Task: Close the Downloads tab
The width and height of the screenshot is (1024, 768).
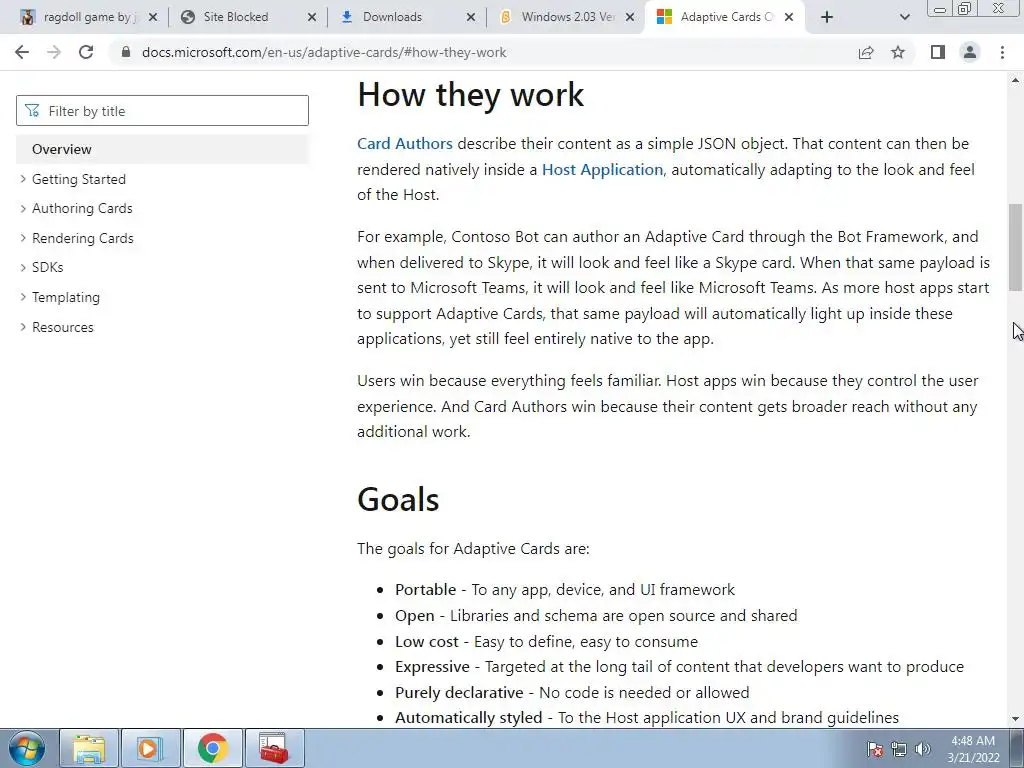Action: coord(471,17)
